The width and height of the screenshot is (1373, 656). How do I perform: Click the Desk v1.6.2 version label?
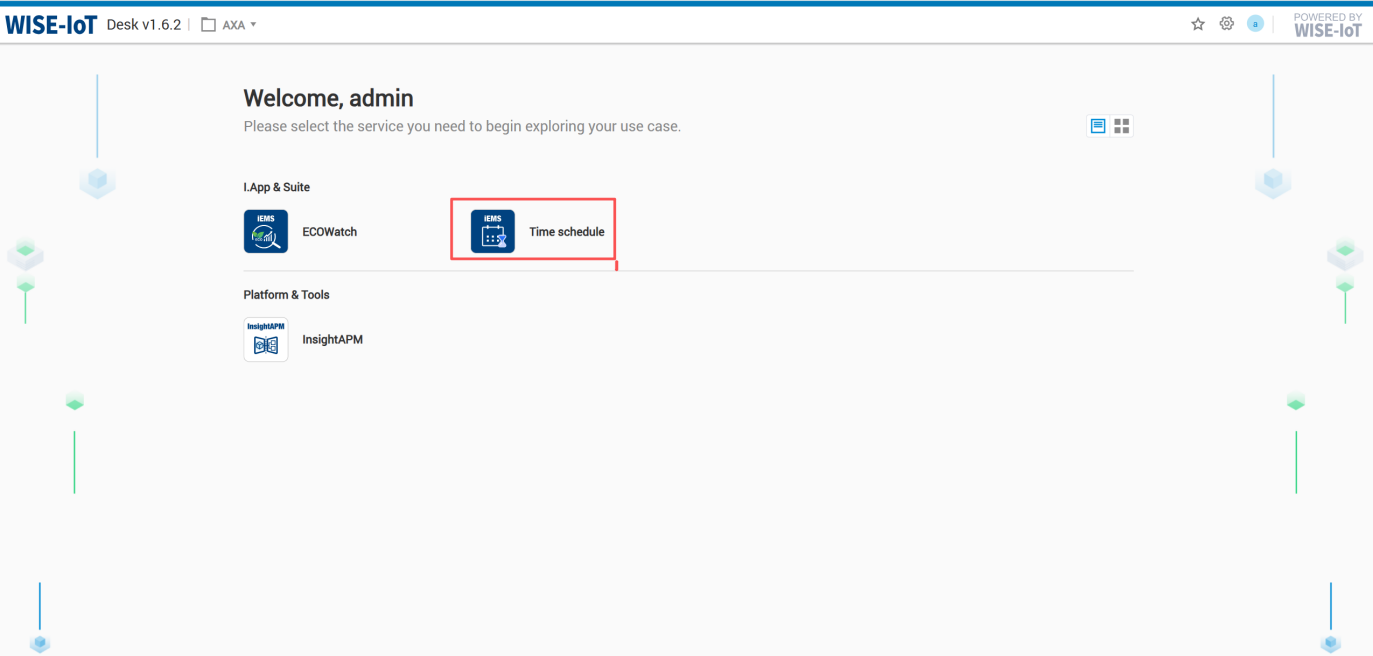click(x=143, y=25)
